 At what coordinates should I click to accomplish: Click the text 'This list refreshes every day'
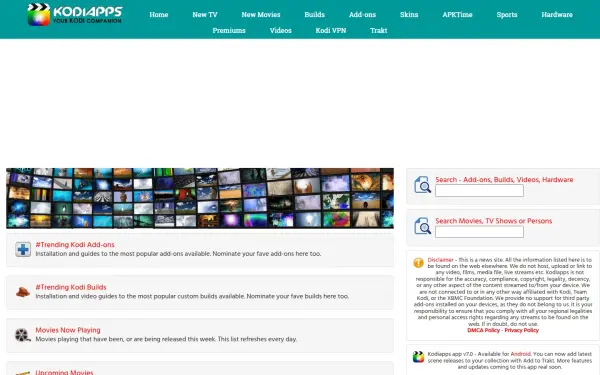[x=257, y=339]
